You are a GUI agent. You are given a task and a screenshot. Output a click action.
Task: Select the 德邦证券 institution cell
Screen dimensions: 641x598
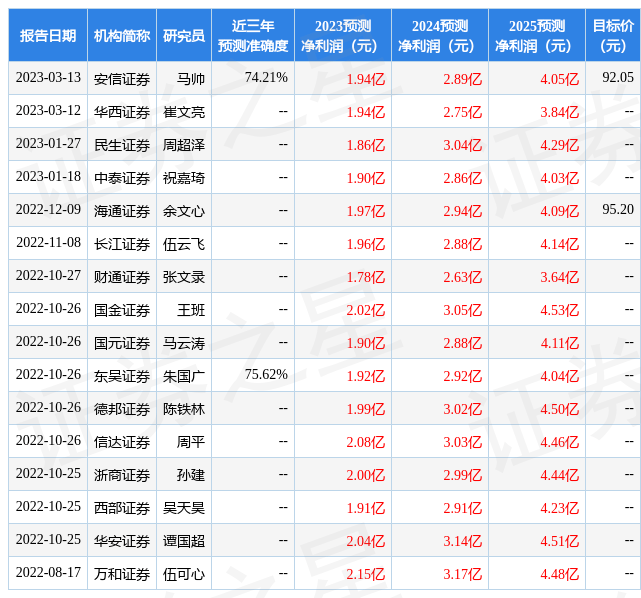(122, 409)
